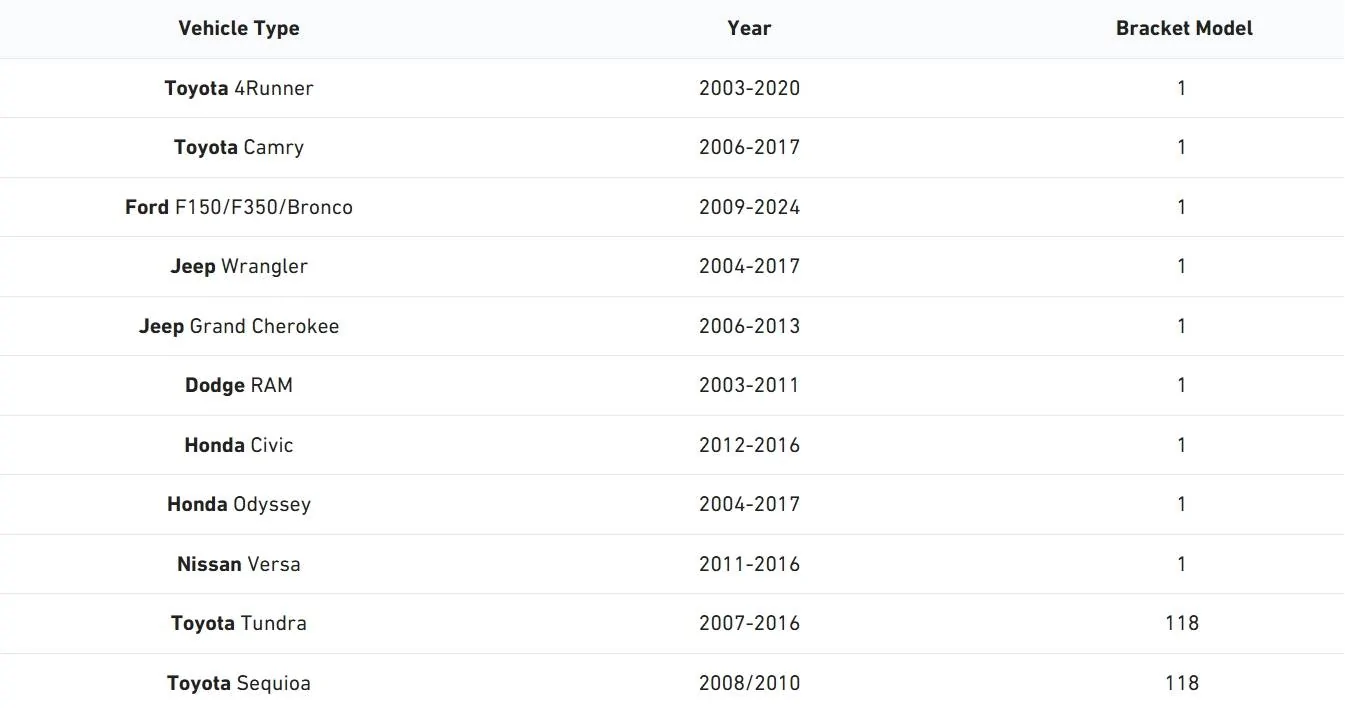Click the Nissan Versa entry
Viewport: 1345px width, 708px height.
pos(239,564)
